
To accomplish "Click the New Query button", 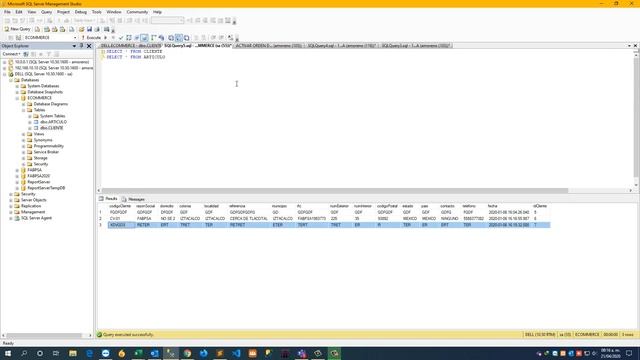I will click(18, 29).
